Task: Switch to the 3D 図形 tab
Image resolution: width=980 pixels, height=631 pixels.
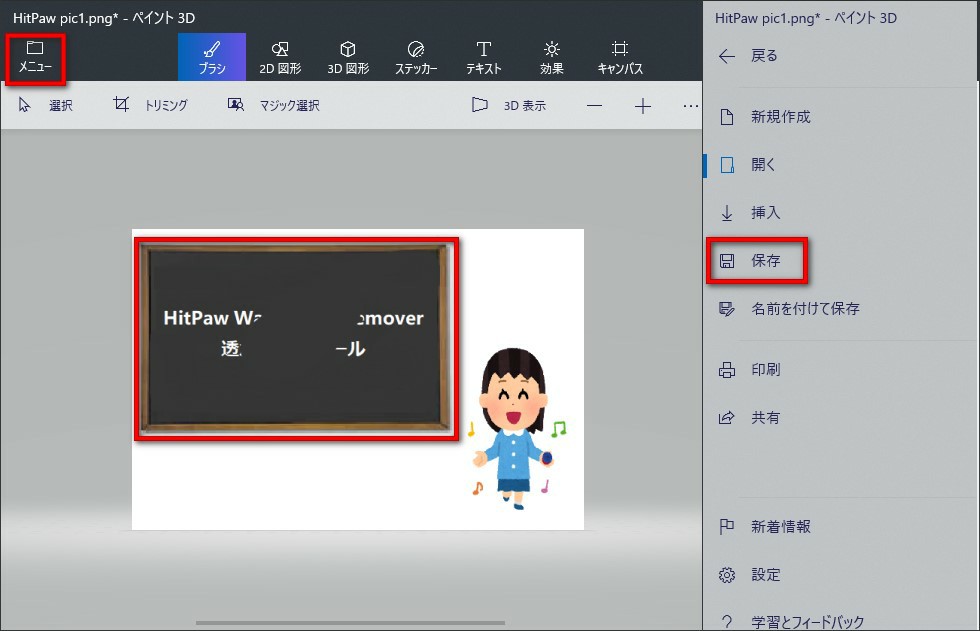Action: 348,57
